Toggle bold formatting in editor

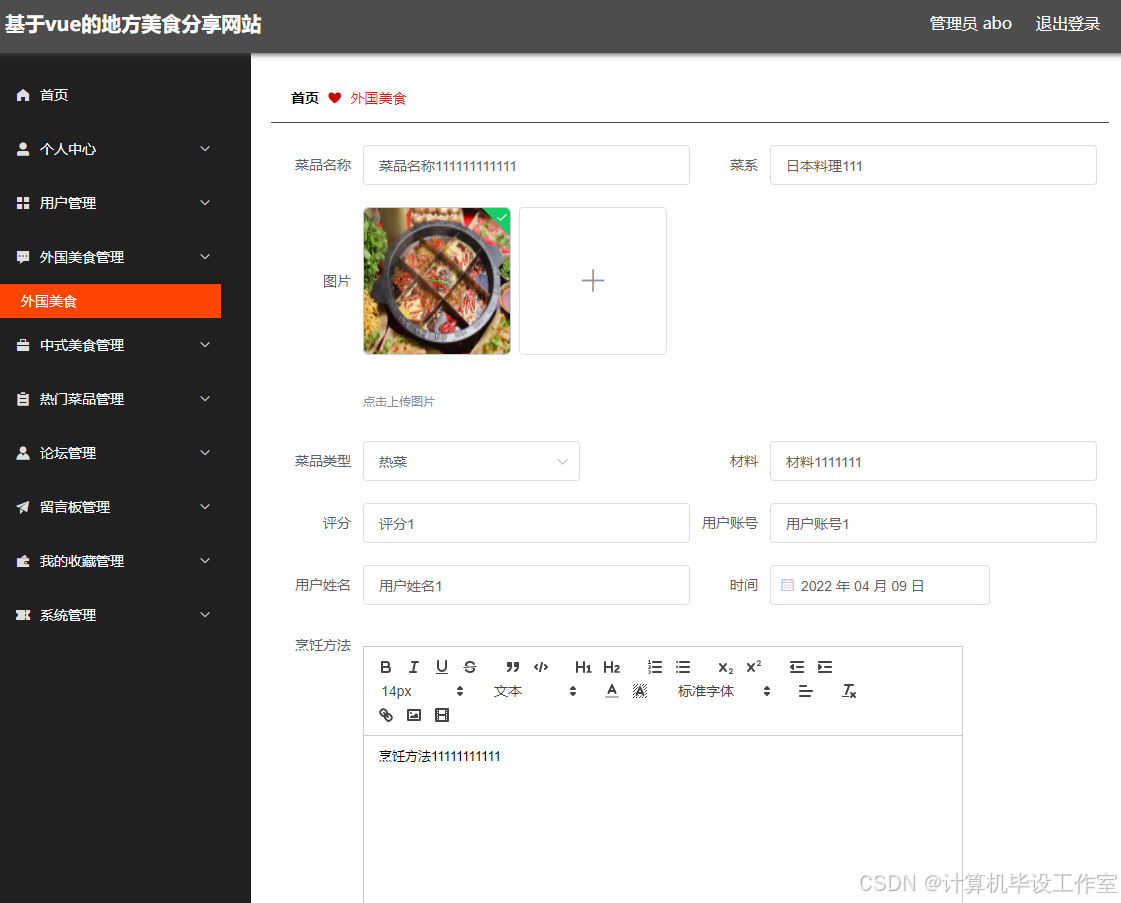(385, 667)
